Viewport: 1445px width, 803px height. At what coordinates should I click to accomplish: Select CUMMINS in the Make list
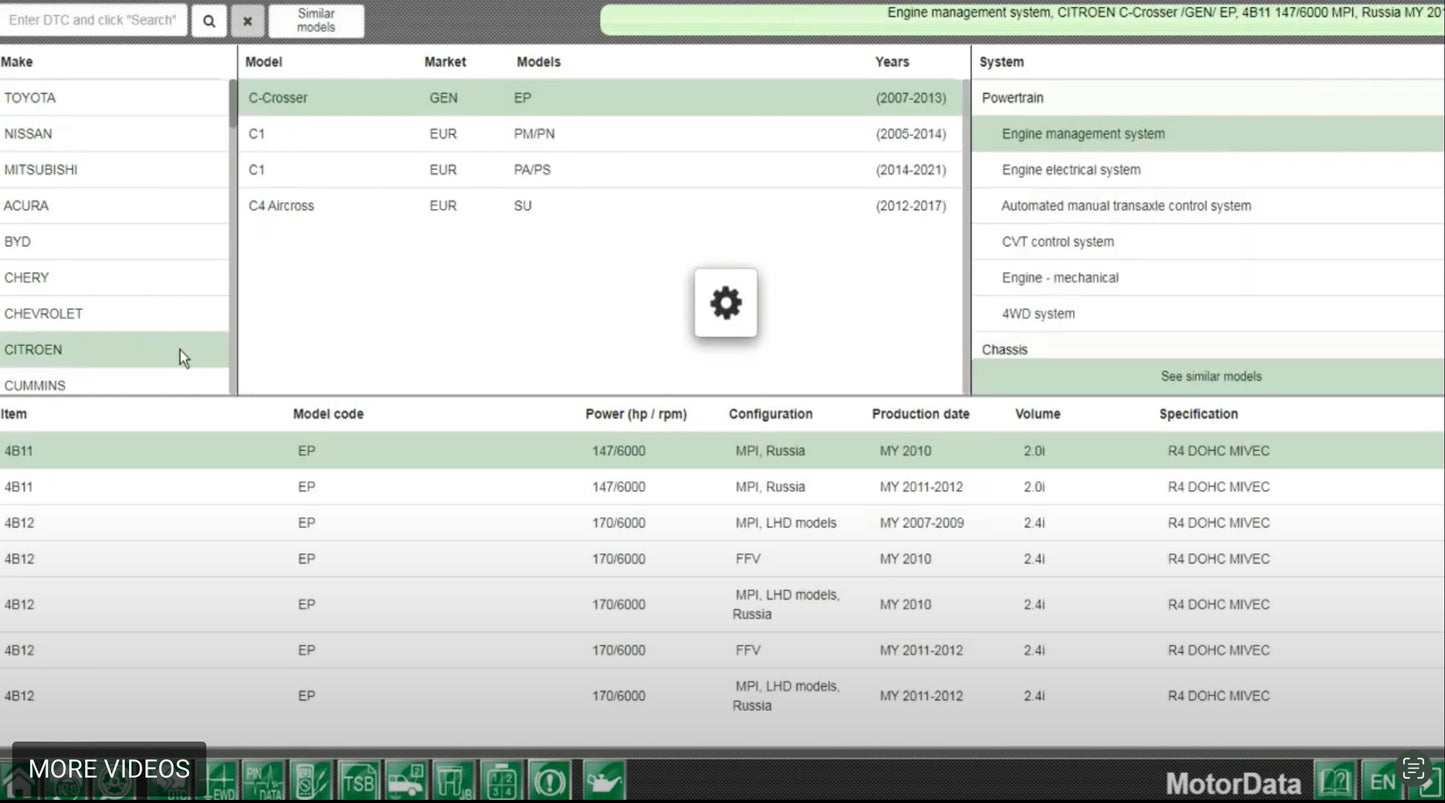point(114,383)
